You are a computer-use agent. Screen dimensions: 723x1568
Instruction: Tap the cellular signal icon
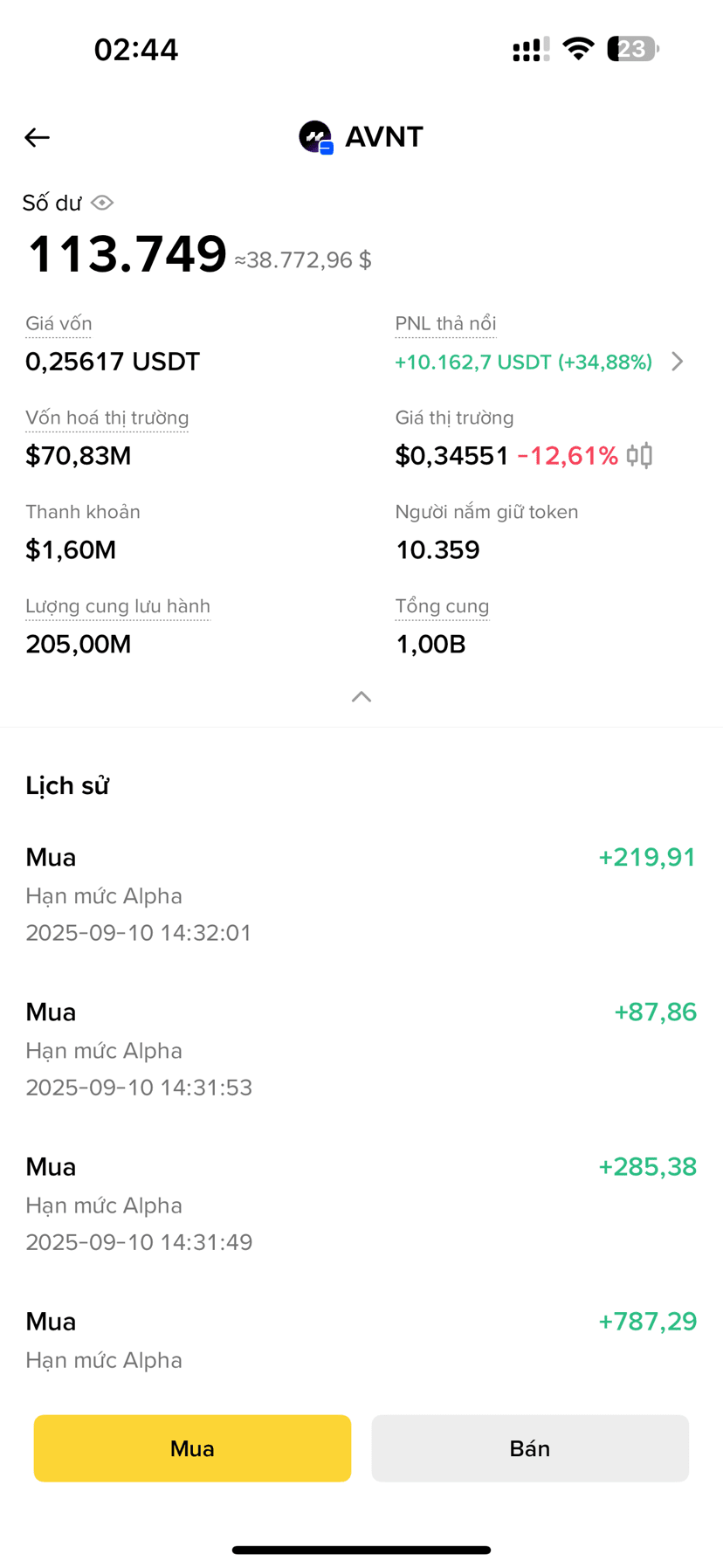tap(531, 49)
